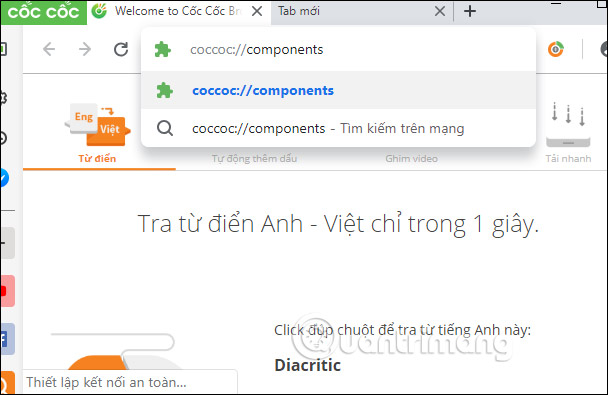
Task: Click the Tải nhanh download arrows icon
Action: click(x=568, y=124)
